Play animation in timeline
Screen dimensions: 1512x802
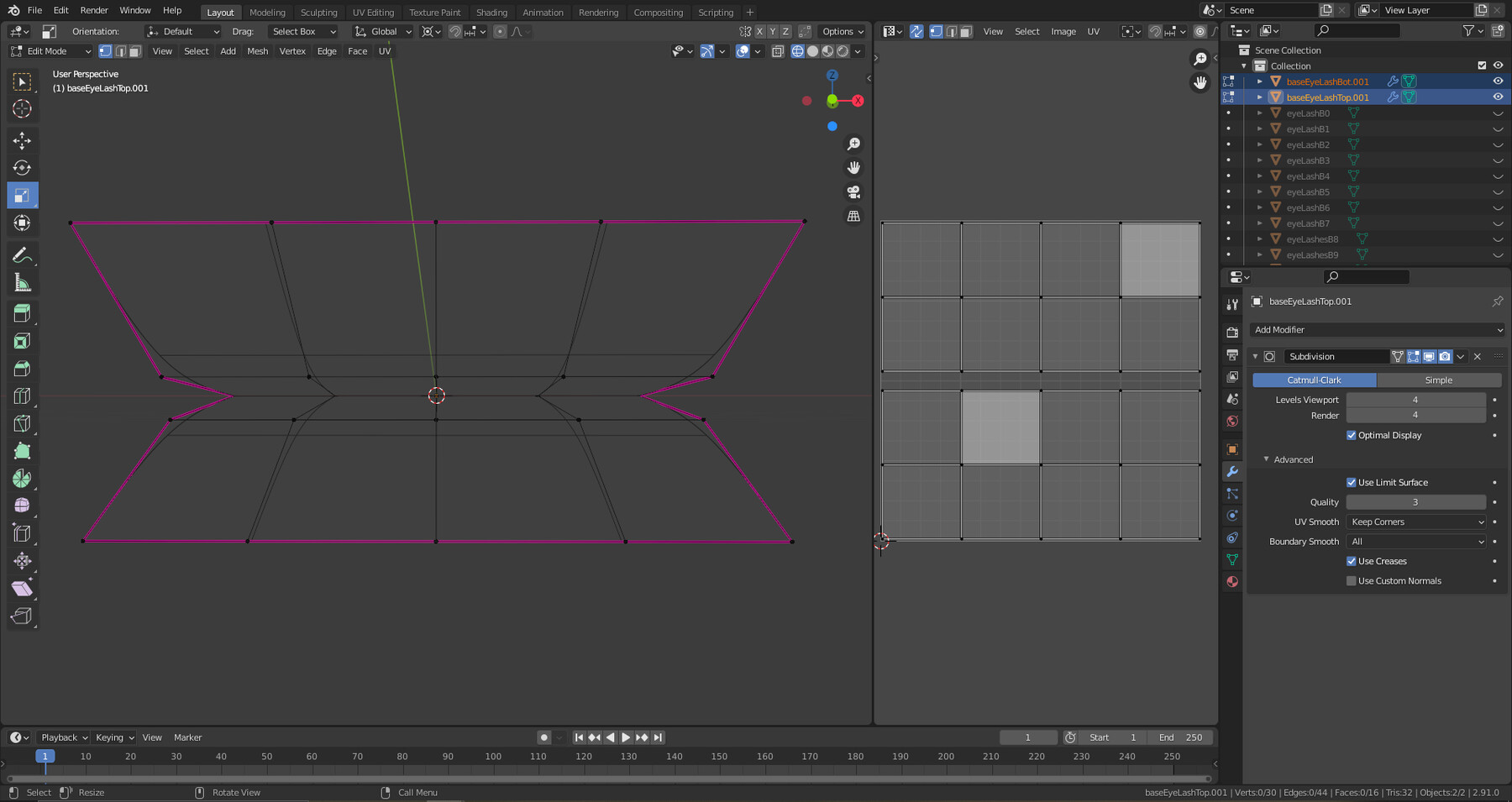[x=626, y=737]
